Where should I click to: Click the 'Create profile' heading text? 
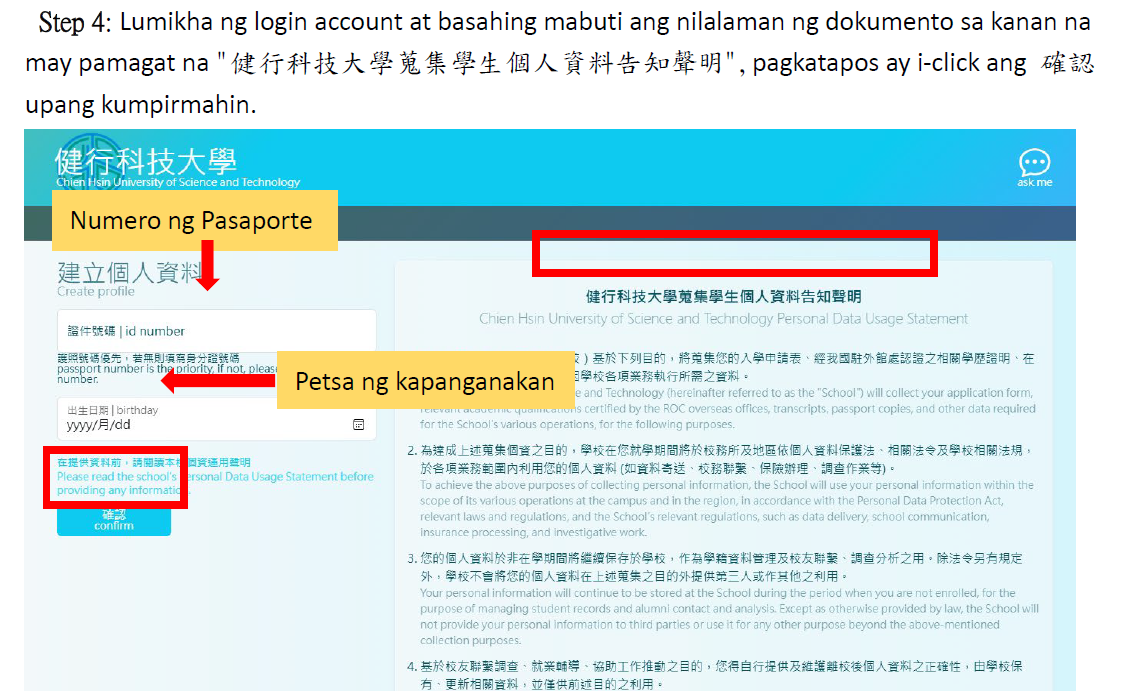click(95, 292)
